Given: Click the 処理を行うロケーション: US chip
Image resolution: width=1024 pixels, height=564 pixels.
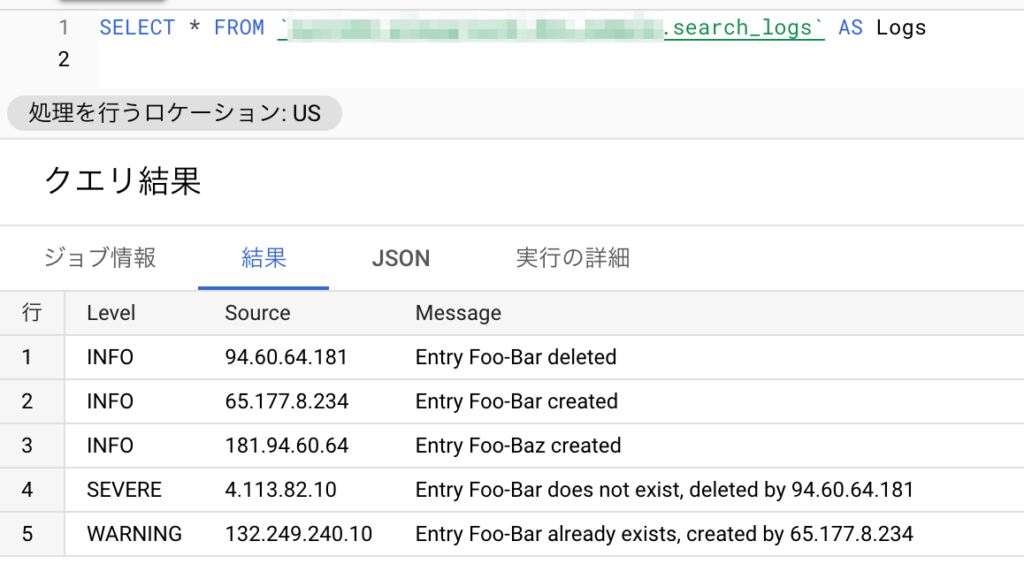Looking at the screenshot, I should click(175, 113).
